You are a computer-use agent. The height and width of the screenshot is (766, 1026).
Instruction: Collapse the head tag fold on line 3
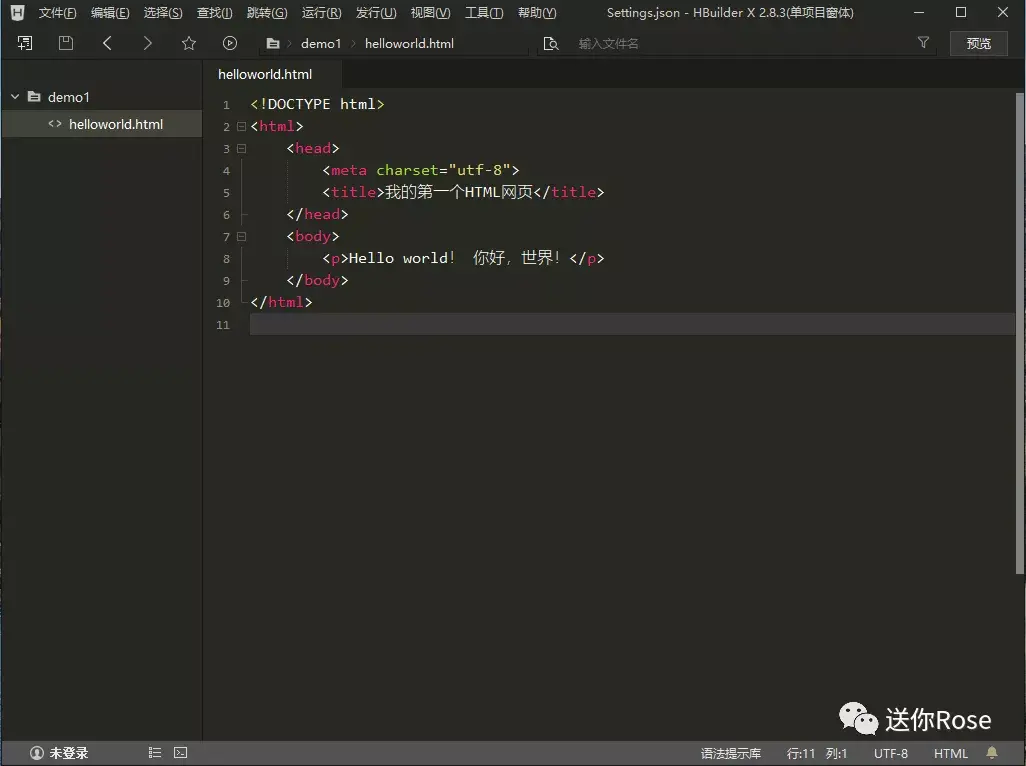(241, 149)
